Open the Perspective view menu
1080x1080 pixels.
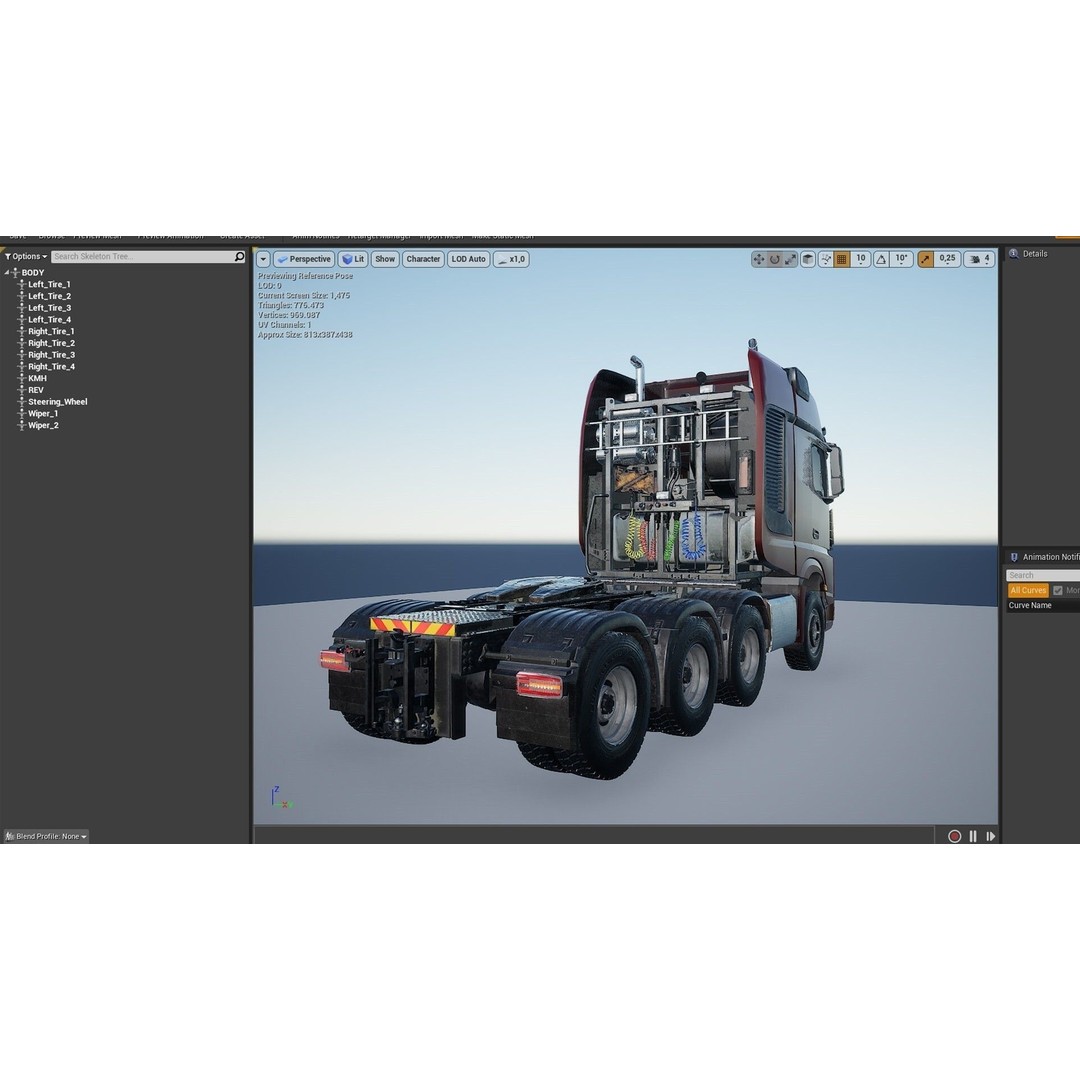(x=304, y=259)
